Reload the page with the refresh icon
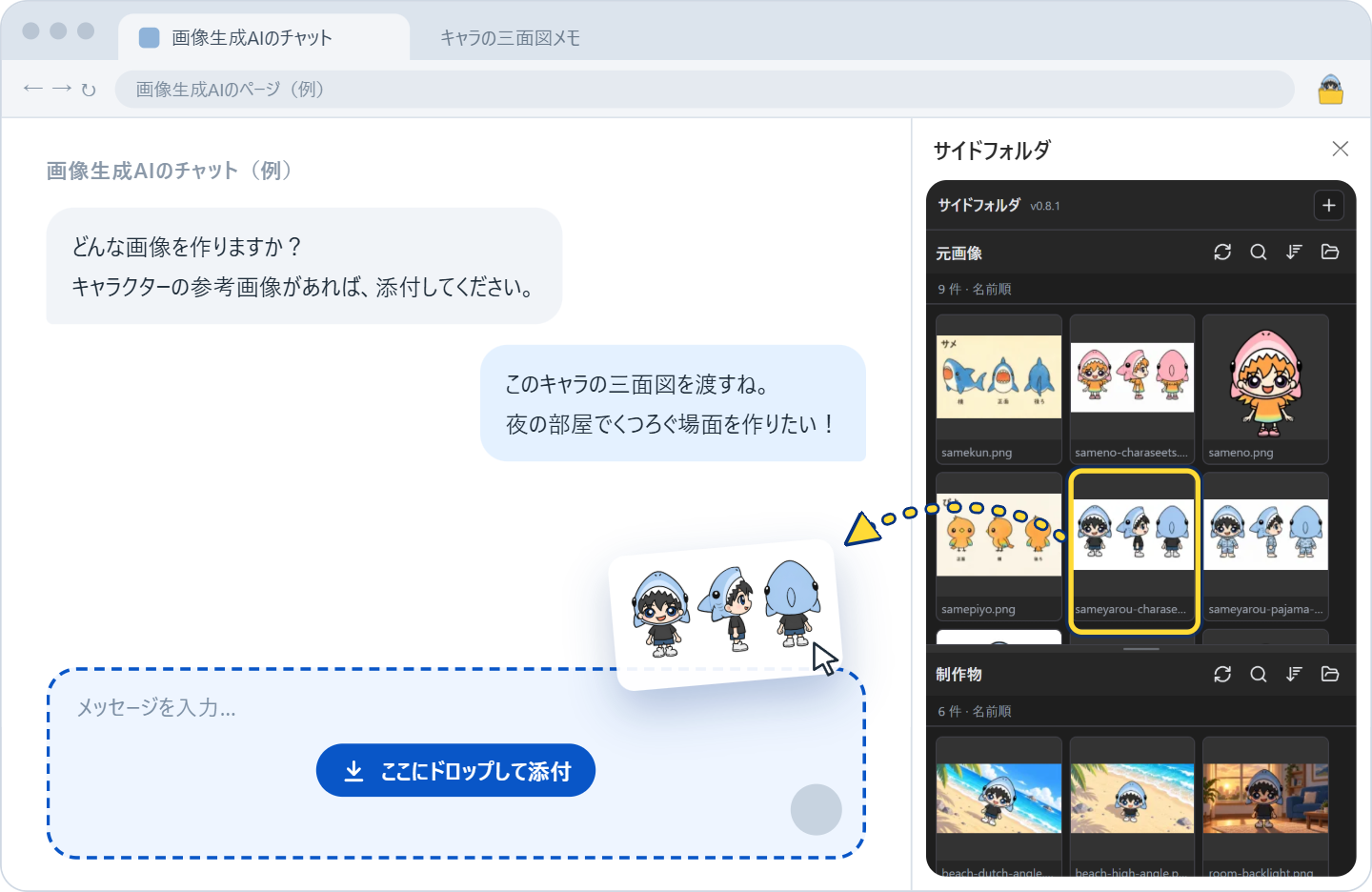Image resolution: width=1372 pixels, height=892 pixels. click(x=89, y=90)
